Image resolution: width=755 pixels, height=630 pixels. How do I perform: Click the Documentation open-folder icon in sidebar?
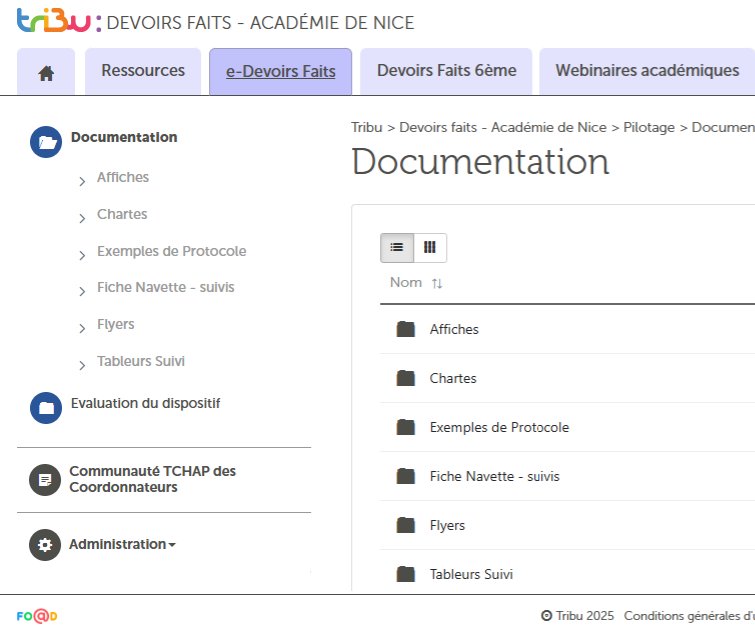point(46,142)
